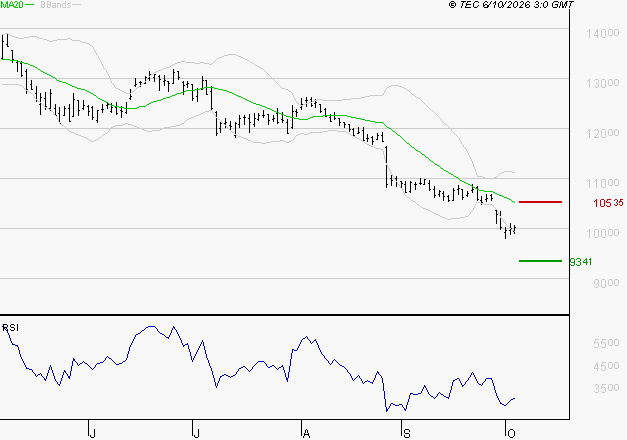Click the 90.00 price axis label
Image resolution: width=627 pixels, height=440 pixels.
[x=606, y=283]
